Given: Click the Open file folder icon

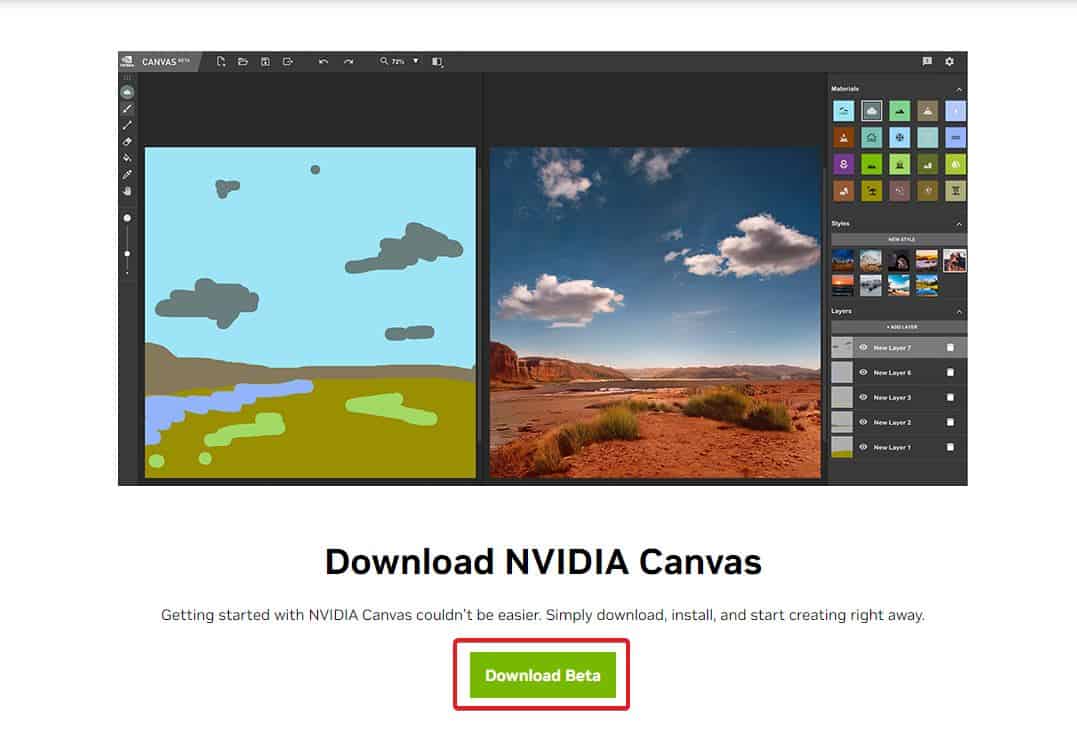Looking at the screenshot, I should pyautogui.click(x=243, y=62).
